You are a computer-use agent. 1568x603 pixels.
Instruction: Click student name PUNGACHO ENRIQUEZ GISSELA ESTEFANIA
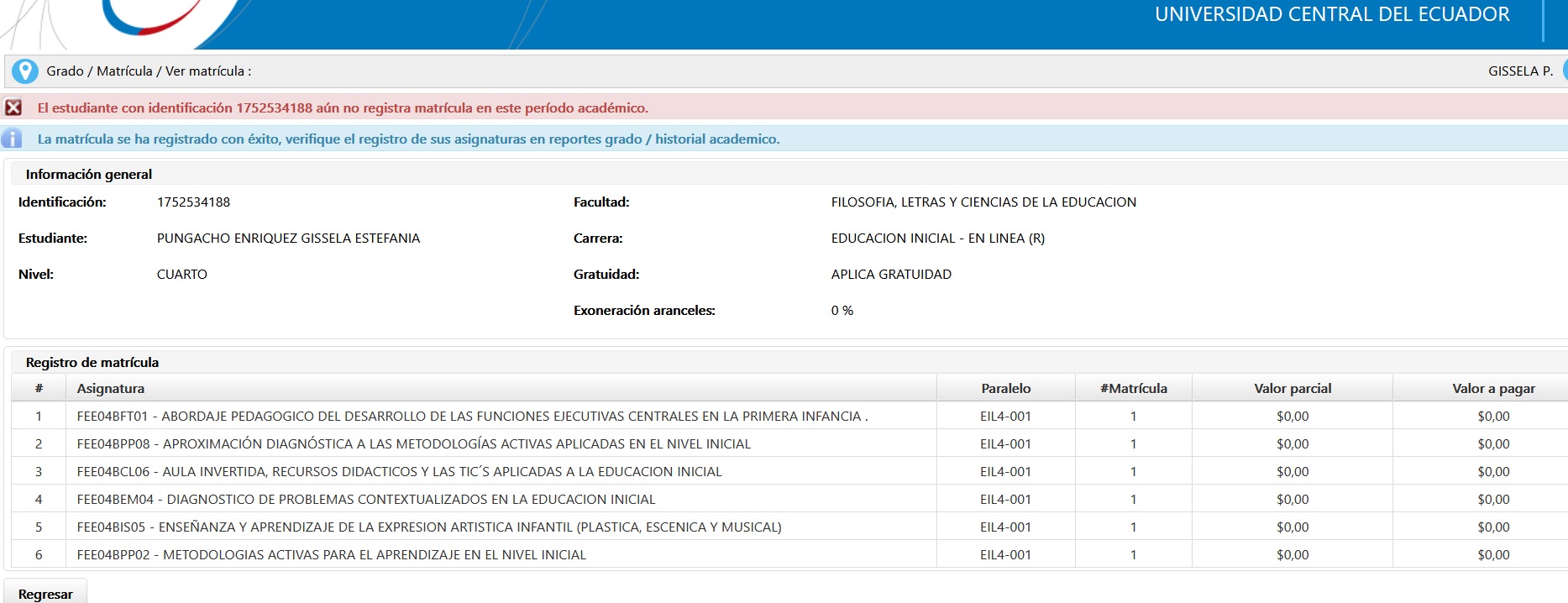pos(288,238)
